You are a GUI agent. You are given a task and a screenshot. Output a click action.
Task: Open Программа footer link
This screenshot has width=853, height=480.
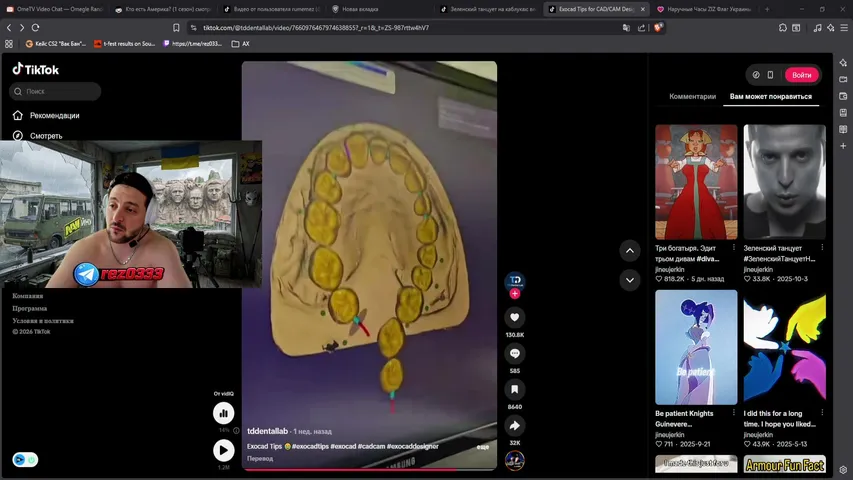(x=29, y=309)
